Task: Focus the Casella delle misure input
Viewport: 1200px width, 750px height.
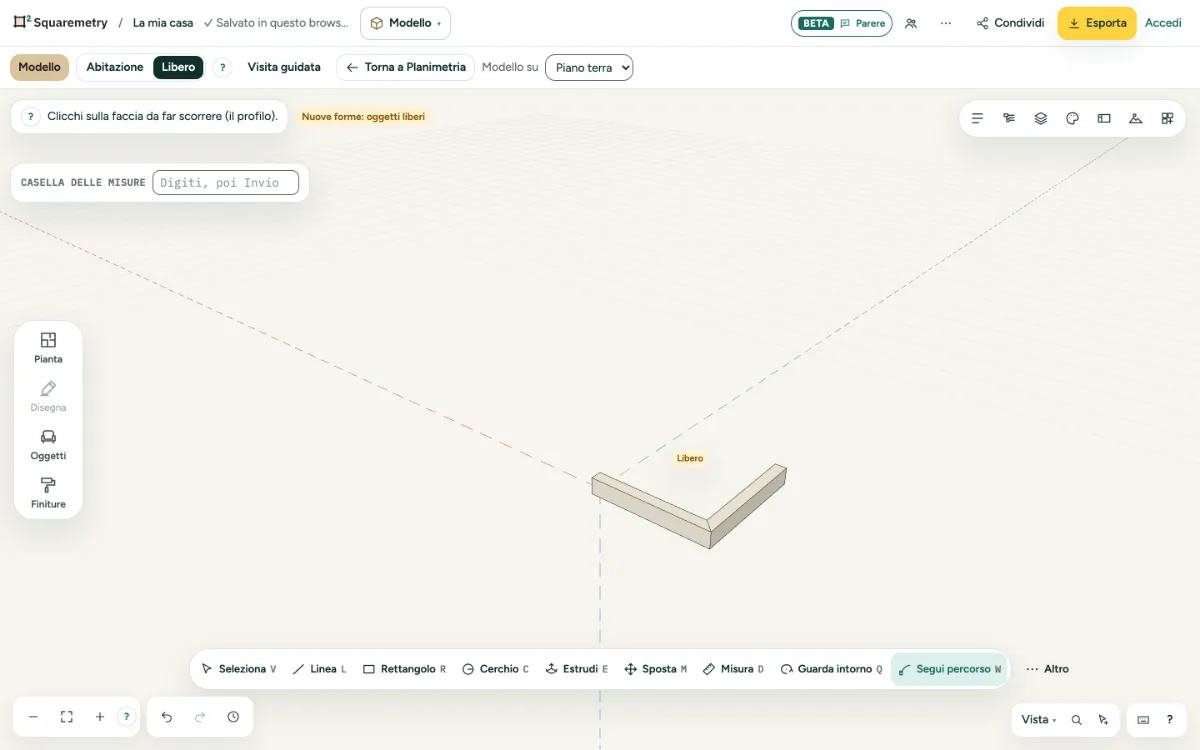Action: pos(225,182)
